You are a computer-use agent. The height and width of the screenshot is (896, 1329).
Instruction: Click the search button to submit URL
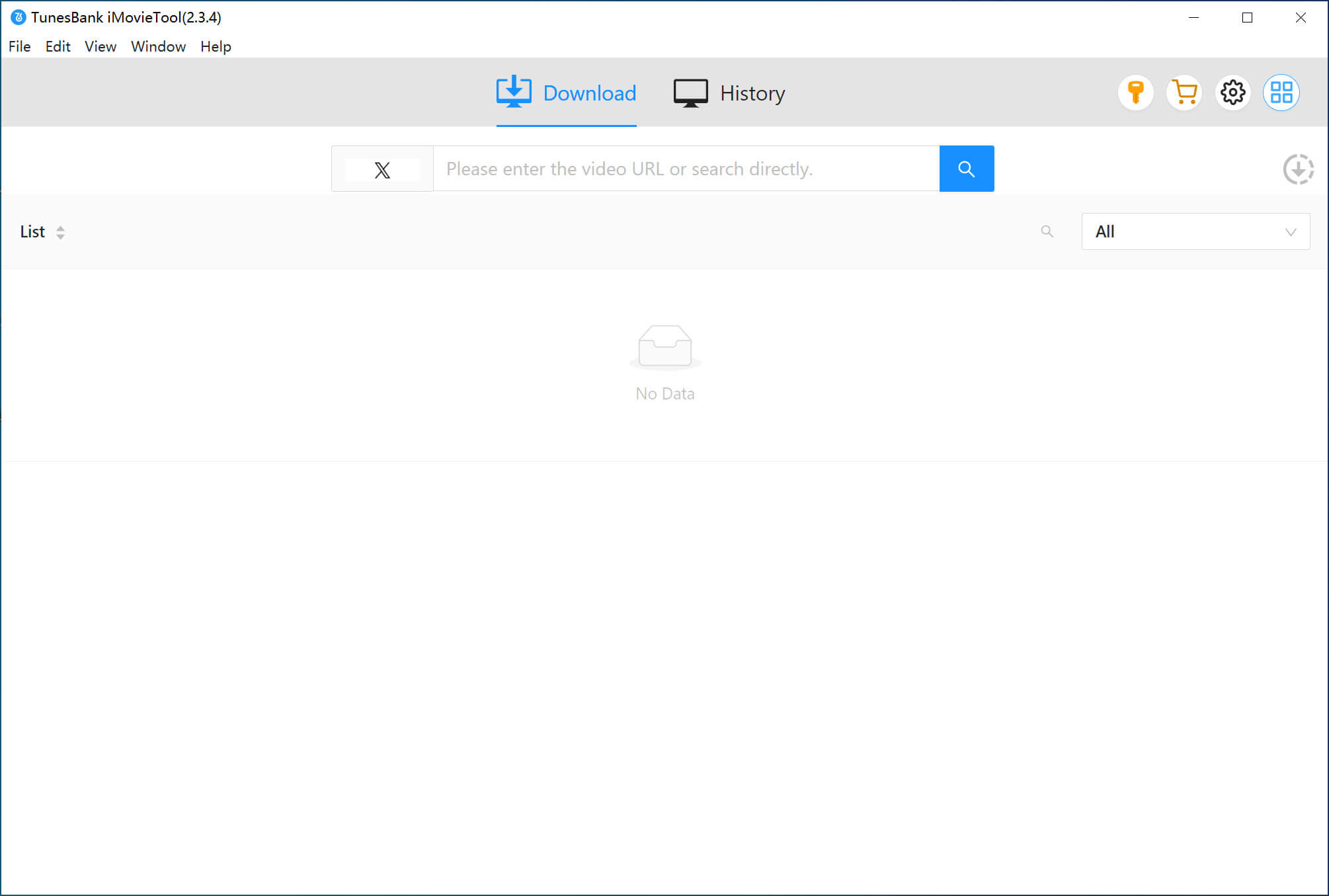click(965, 168)
